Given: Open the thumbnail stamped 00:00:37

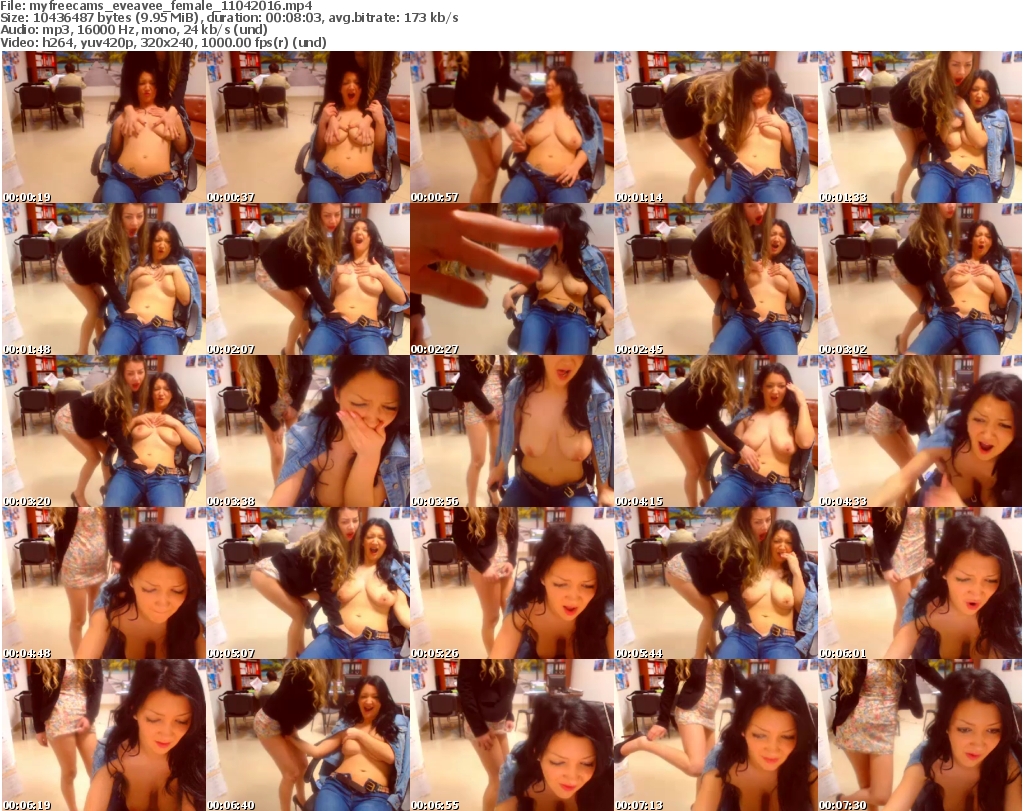Looking at the screenshot, I should point(308,127).
